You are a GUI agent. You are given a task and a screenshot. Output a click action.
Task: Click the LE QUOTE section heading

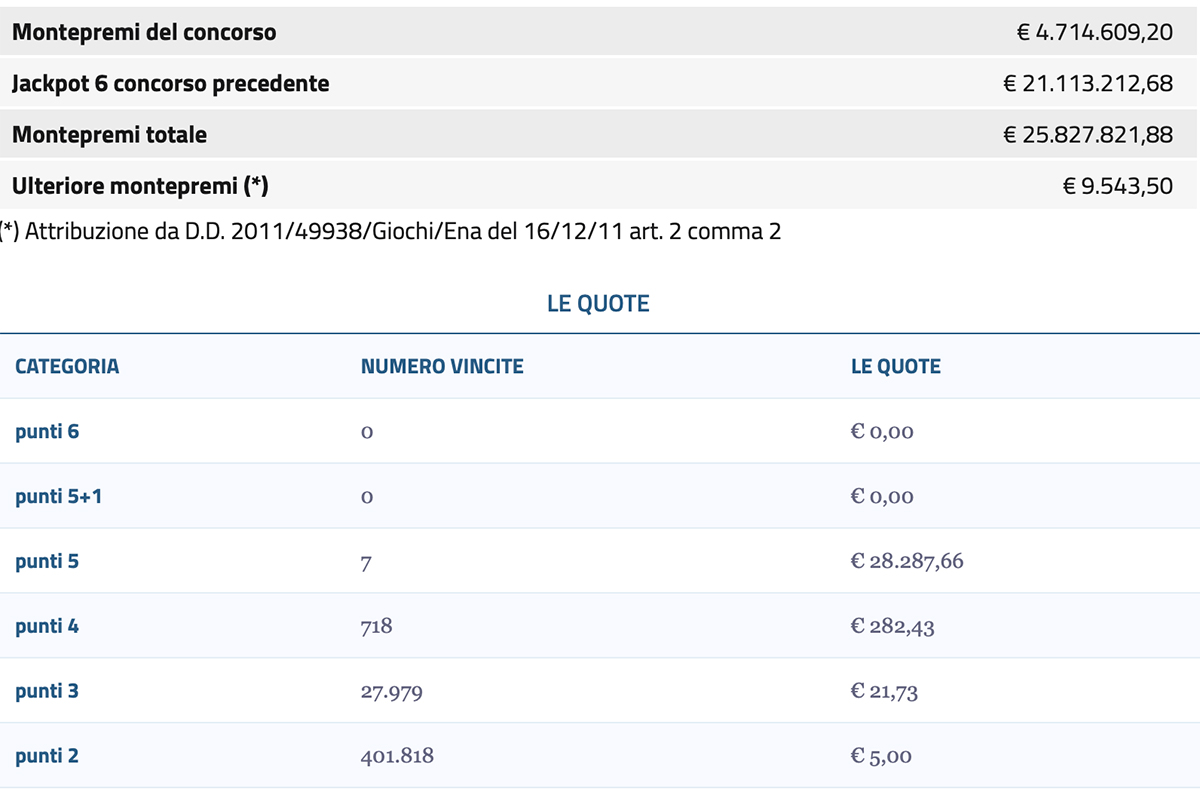pyautogui.click(x=598, y=303)
